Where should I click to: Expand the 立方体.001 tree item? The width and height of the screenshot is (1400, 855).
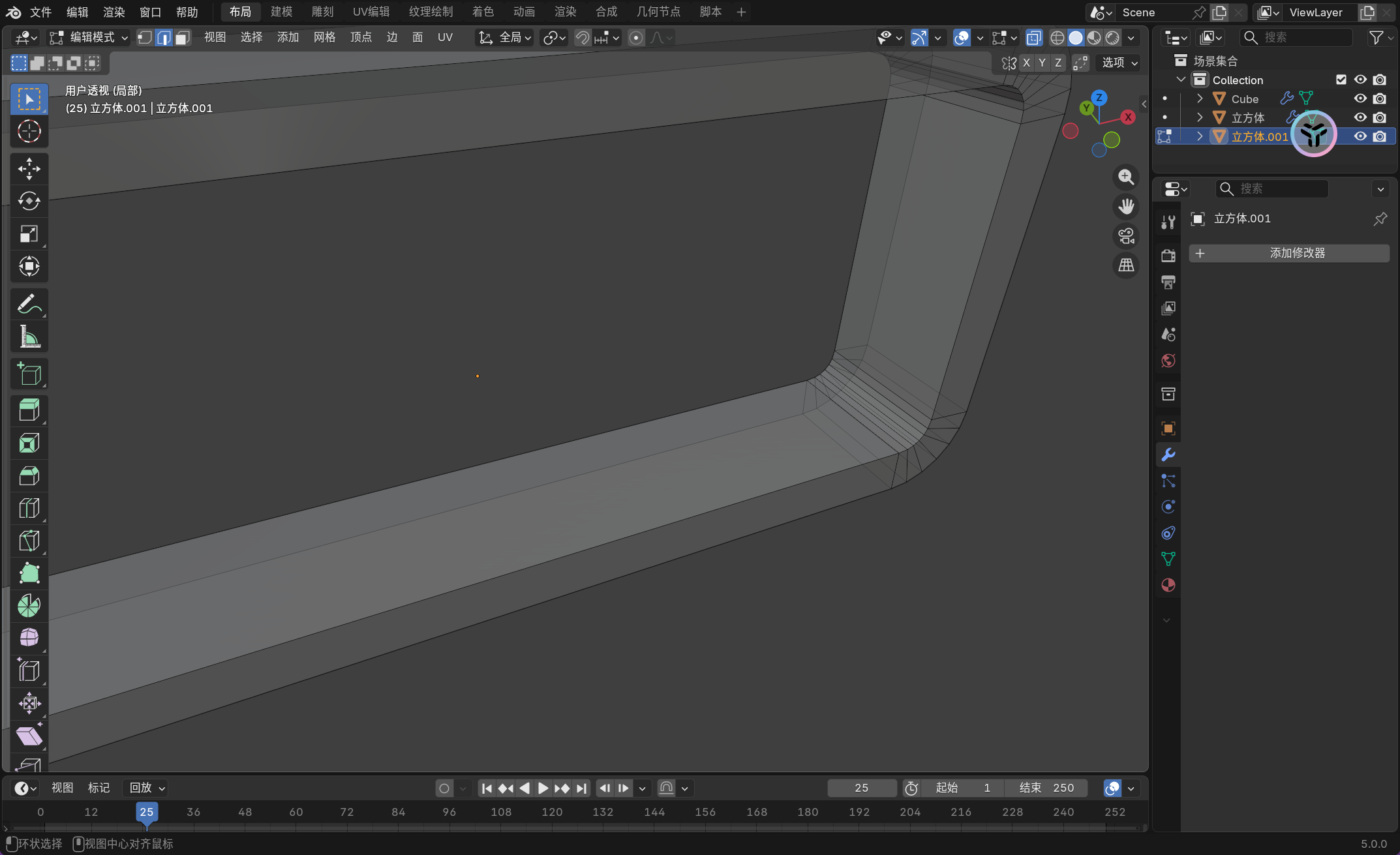point(1200,136)
